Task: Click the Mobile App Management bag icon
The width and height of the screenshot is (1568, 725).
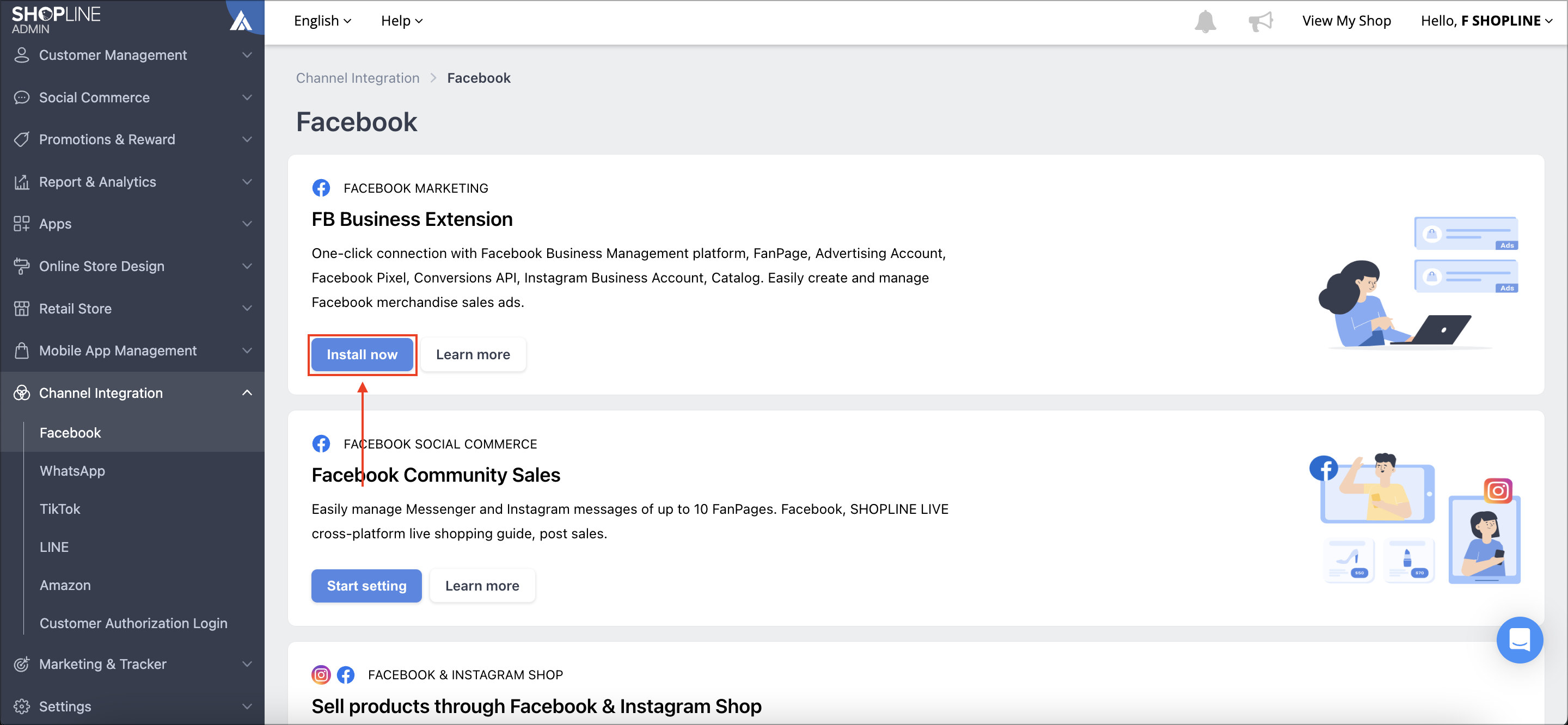Action: (22, 351)
